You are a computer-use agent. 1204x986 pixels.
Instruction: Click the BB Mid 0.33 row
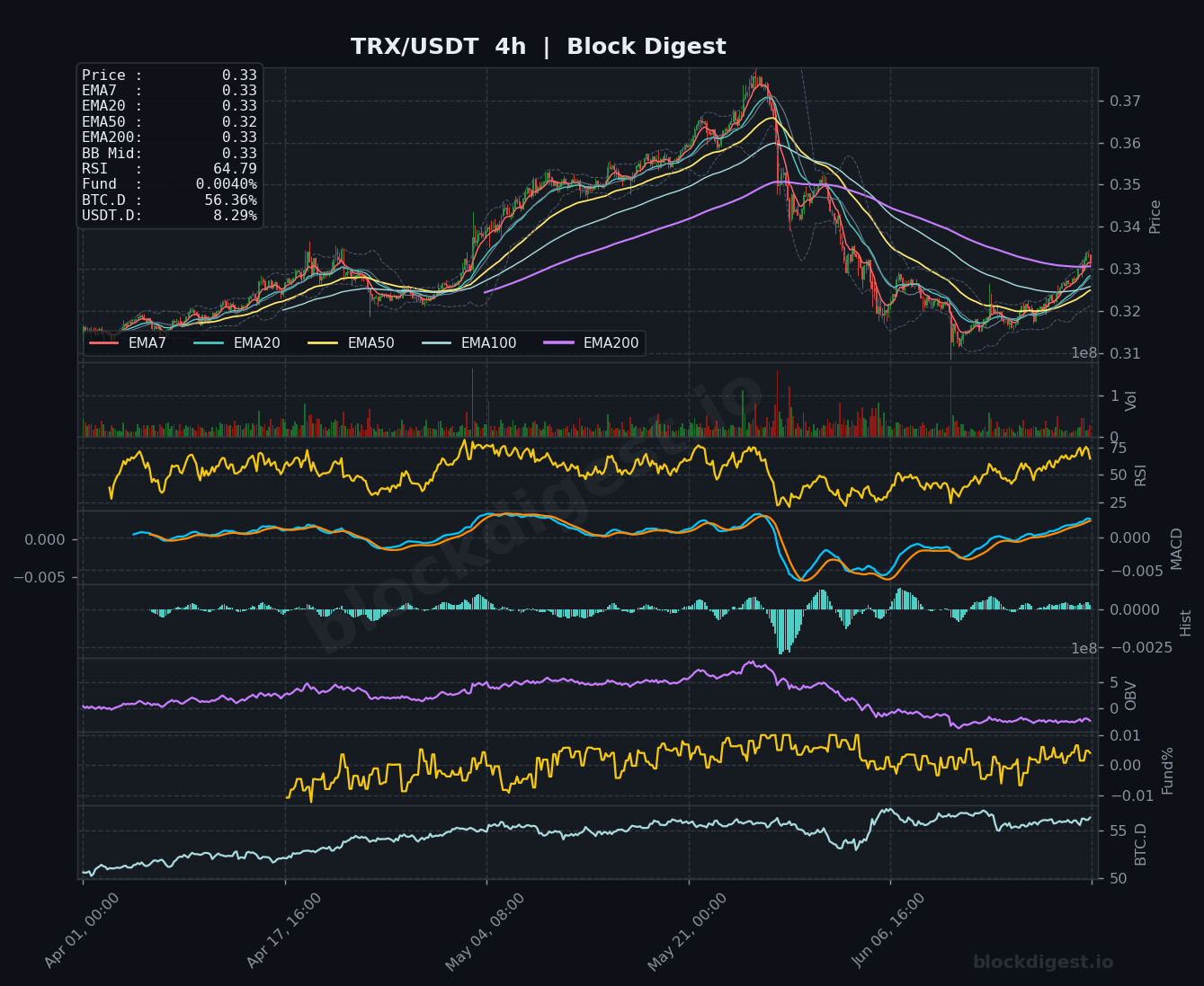169,154
